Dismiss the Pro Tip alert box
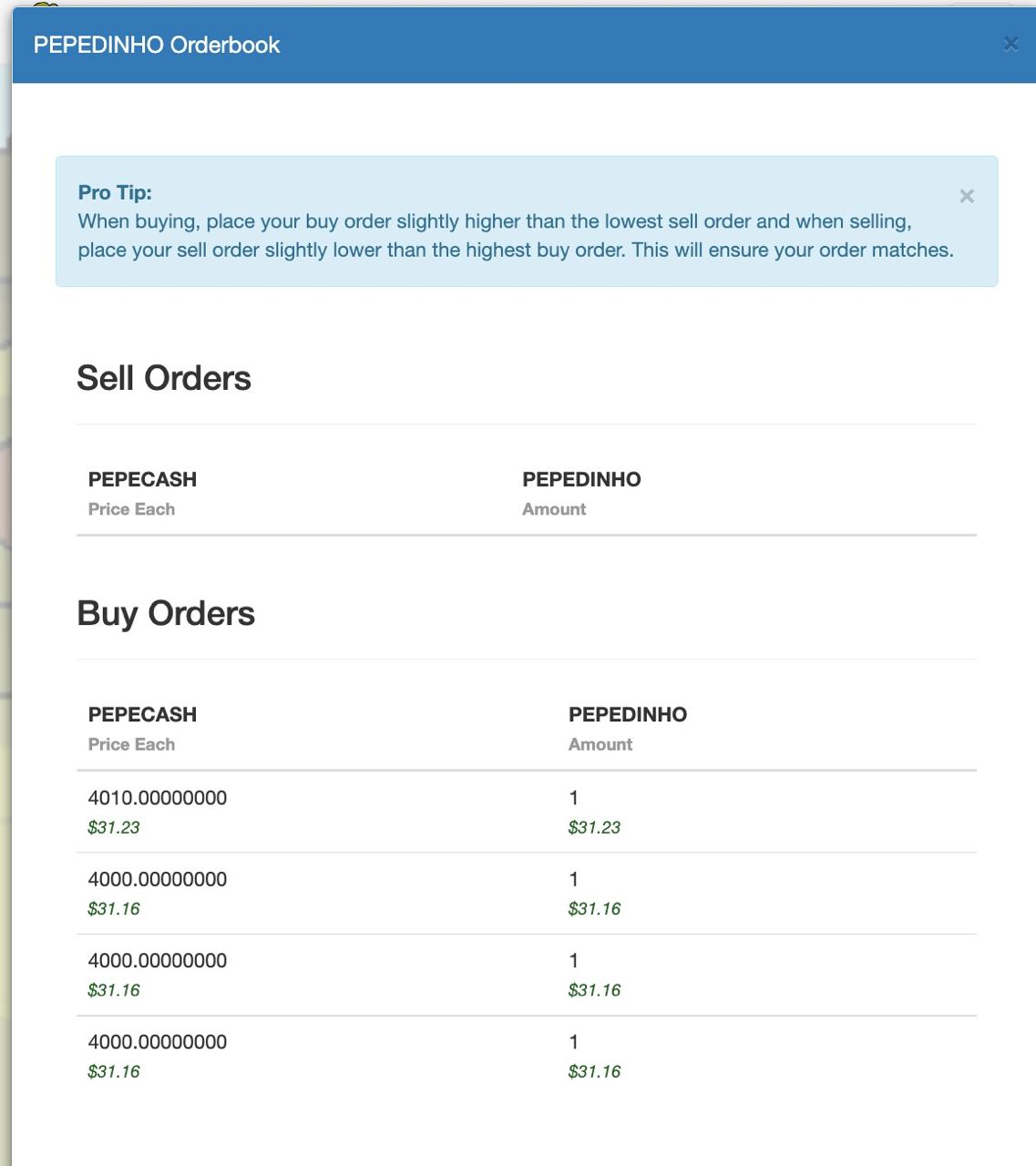The image size is (1036, 1166). click(967, 196)
